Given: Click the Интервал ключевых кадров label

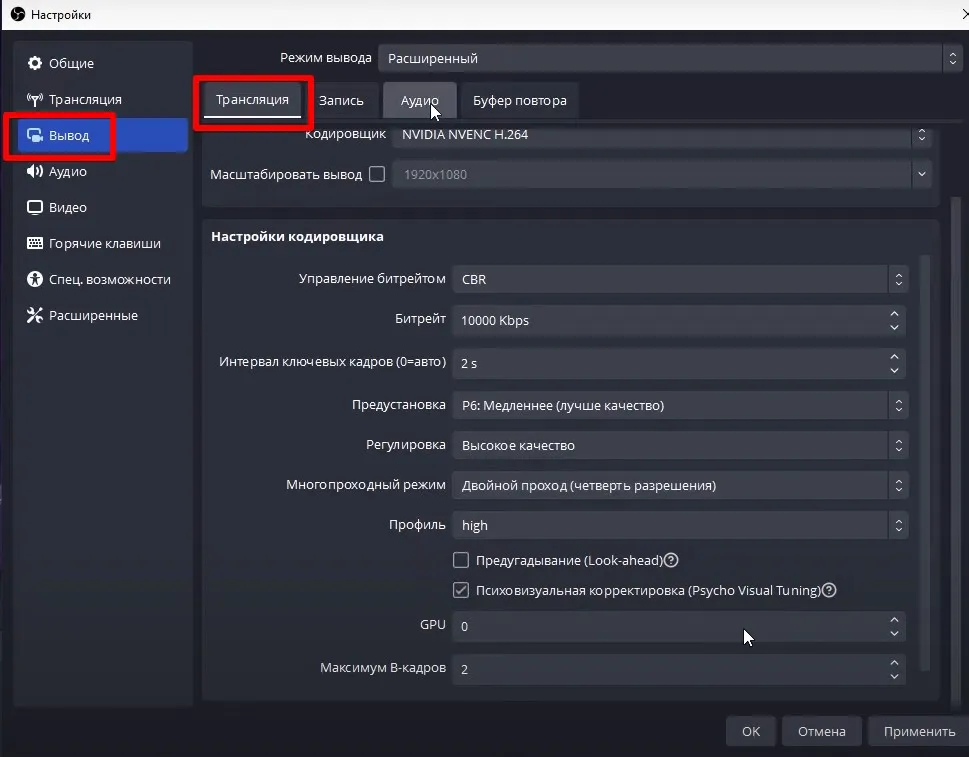Looking at the screenshot, I should (x=332, y=362).
